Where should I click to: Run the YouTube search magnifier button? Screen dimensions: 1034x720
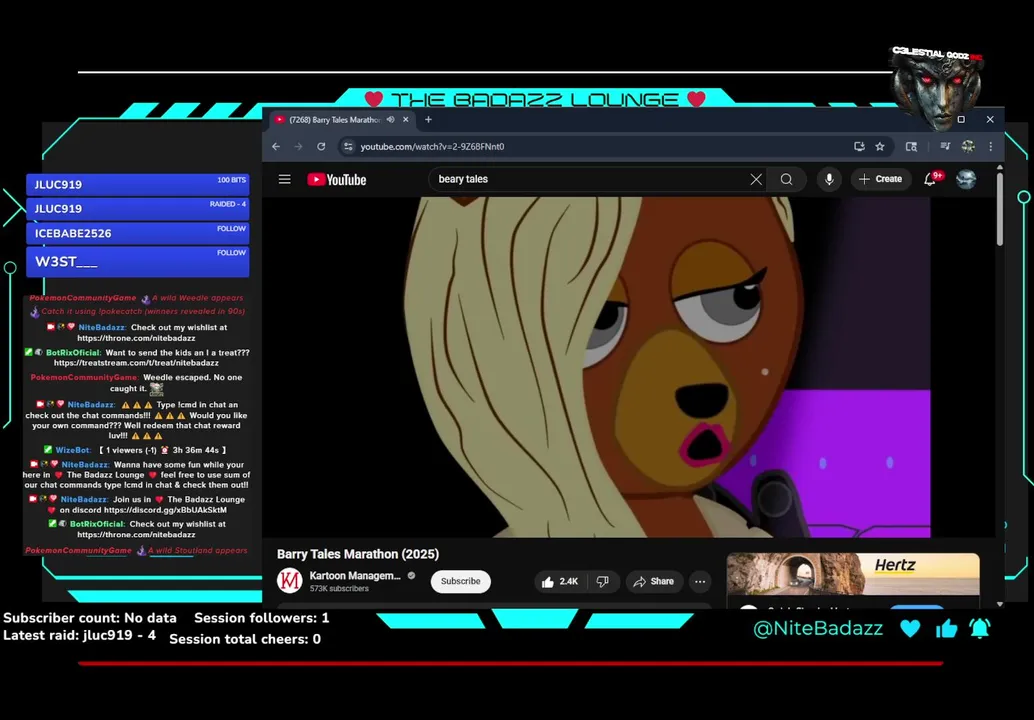click(786, 179)
